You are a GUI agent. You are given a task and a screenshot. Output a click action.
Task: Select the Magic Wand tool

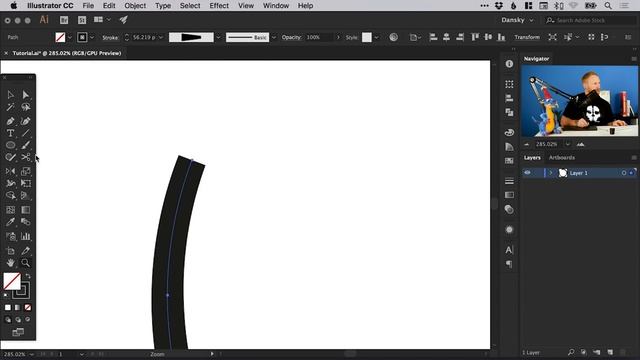[11, 107]
